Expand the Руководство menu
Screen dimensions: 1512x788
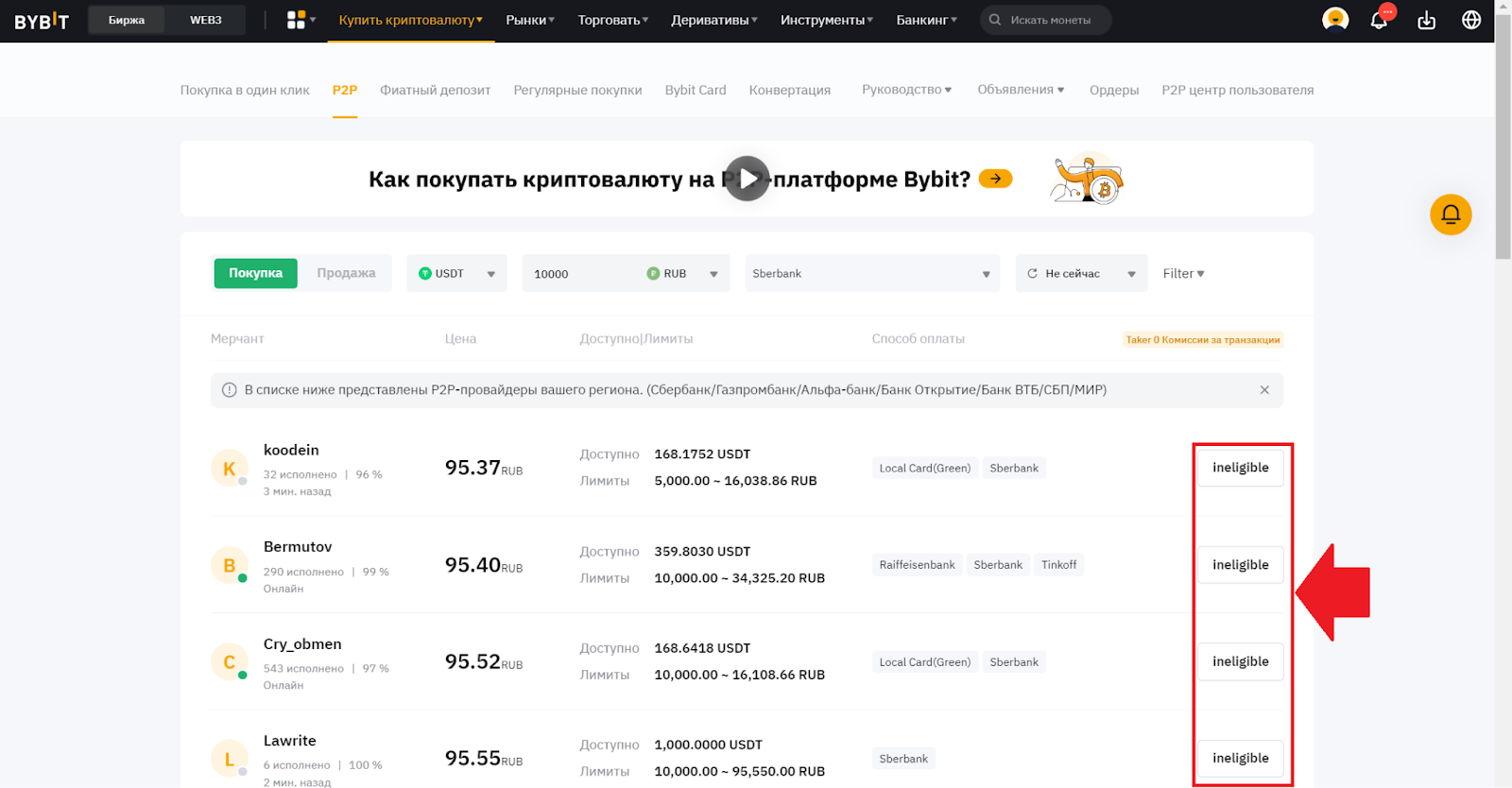click(907, 90)
